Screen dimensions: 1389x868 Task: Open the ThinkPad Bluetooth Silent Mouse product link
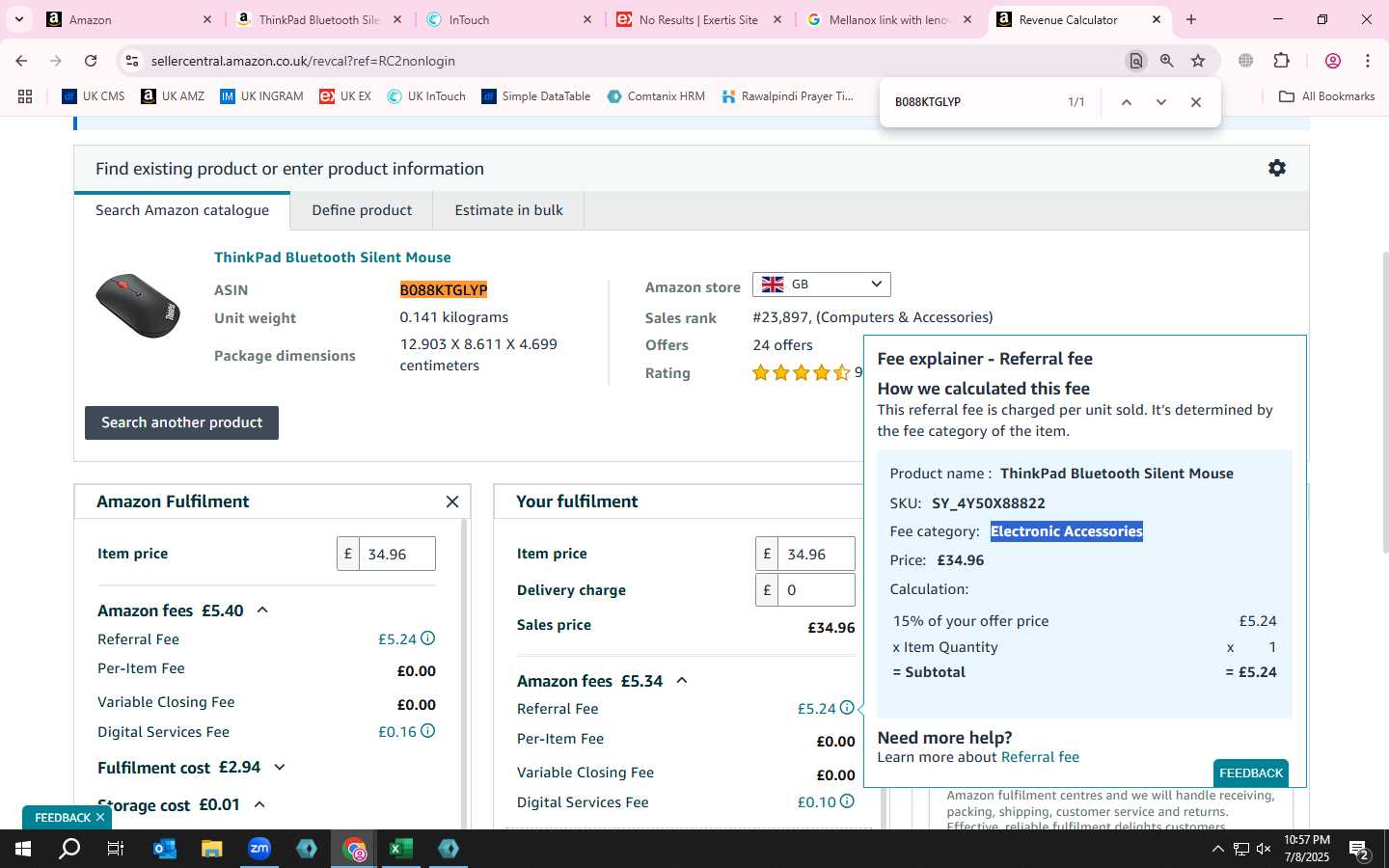tap(333, 258)
